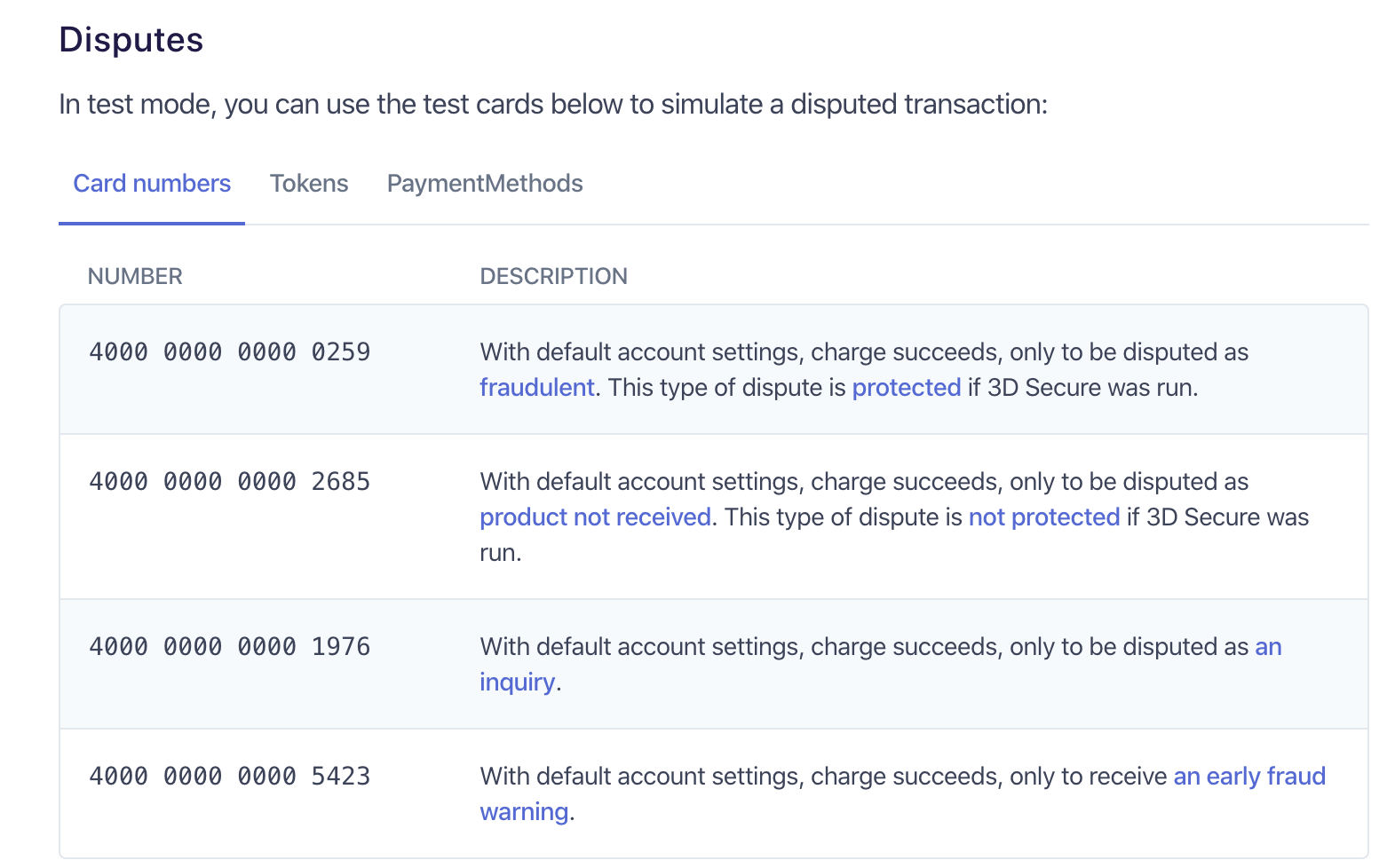Select the PaymentMethods tab
Screen dimensions: 1387x868
tap(485, 184)
